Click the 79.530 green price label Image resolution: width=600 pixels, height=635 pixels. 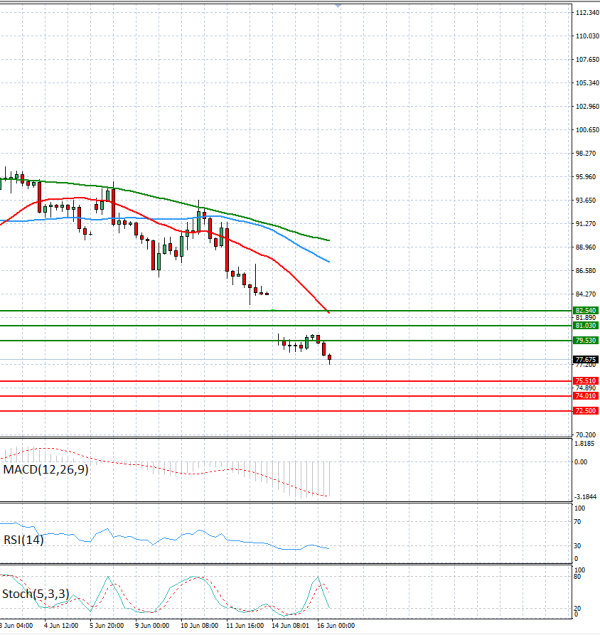pyautogui.click(x=586, y=341)
